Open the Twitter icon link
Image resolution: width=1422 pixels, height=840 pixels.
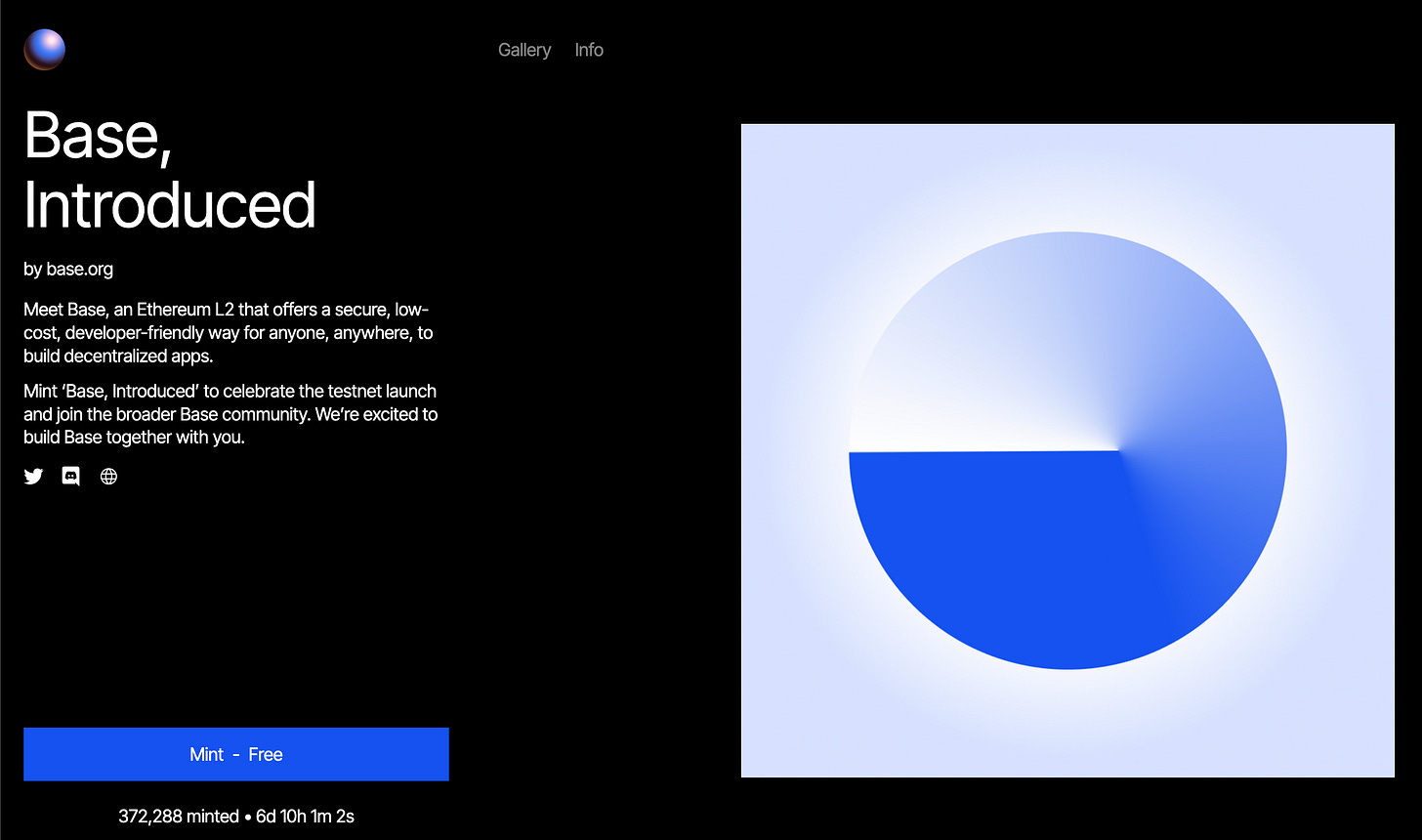pos(33,477)
